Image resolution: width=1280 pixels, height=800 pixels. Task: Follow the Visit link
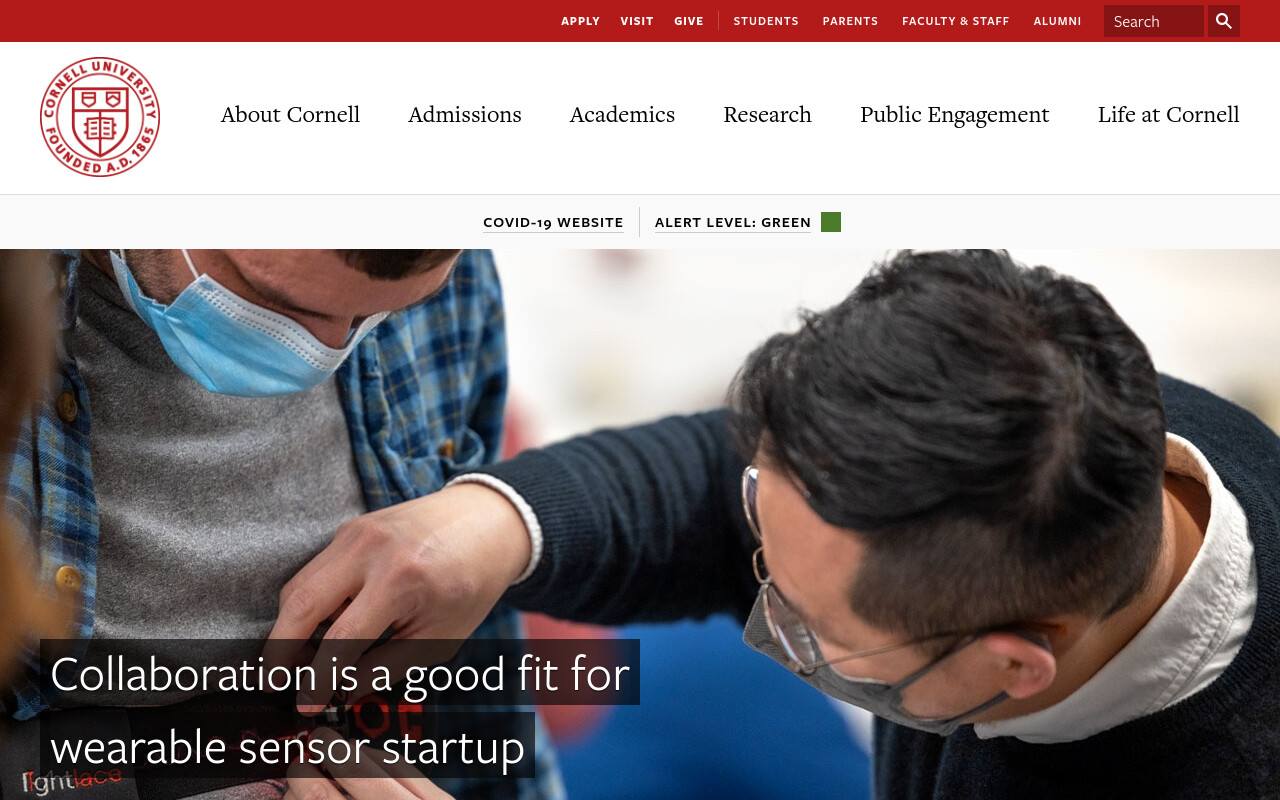637,21
